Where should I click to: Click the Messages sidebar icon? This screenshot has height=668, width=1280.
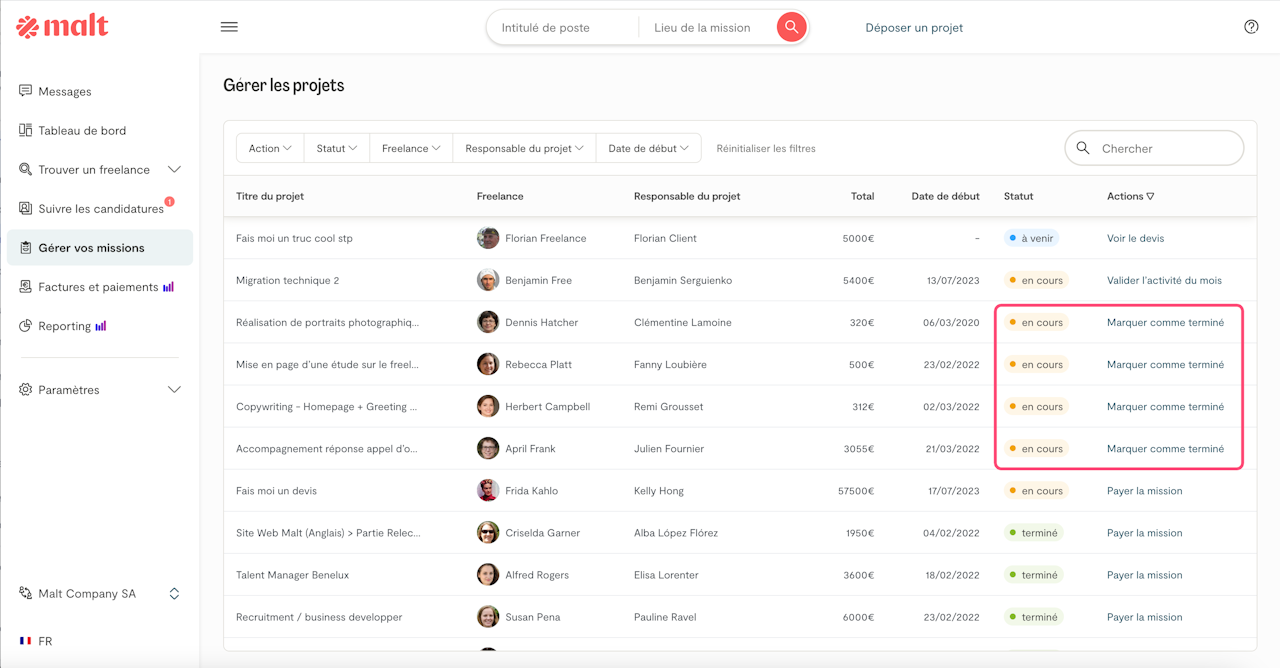(26, 91)
